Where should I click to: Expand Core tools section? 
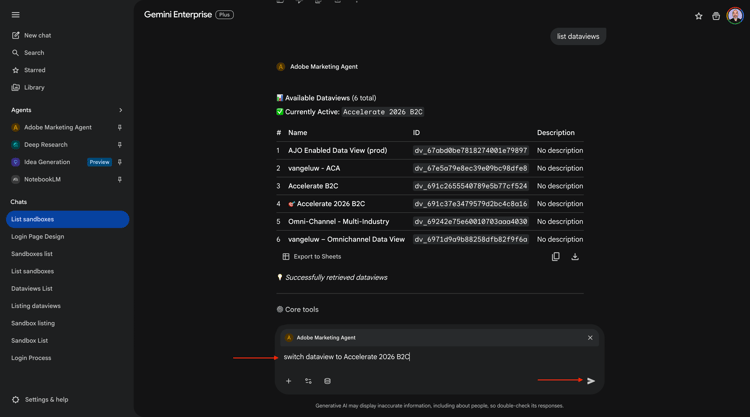[298, 309]
